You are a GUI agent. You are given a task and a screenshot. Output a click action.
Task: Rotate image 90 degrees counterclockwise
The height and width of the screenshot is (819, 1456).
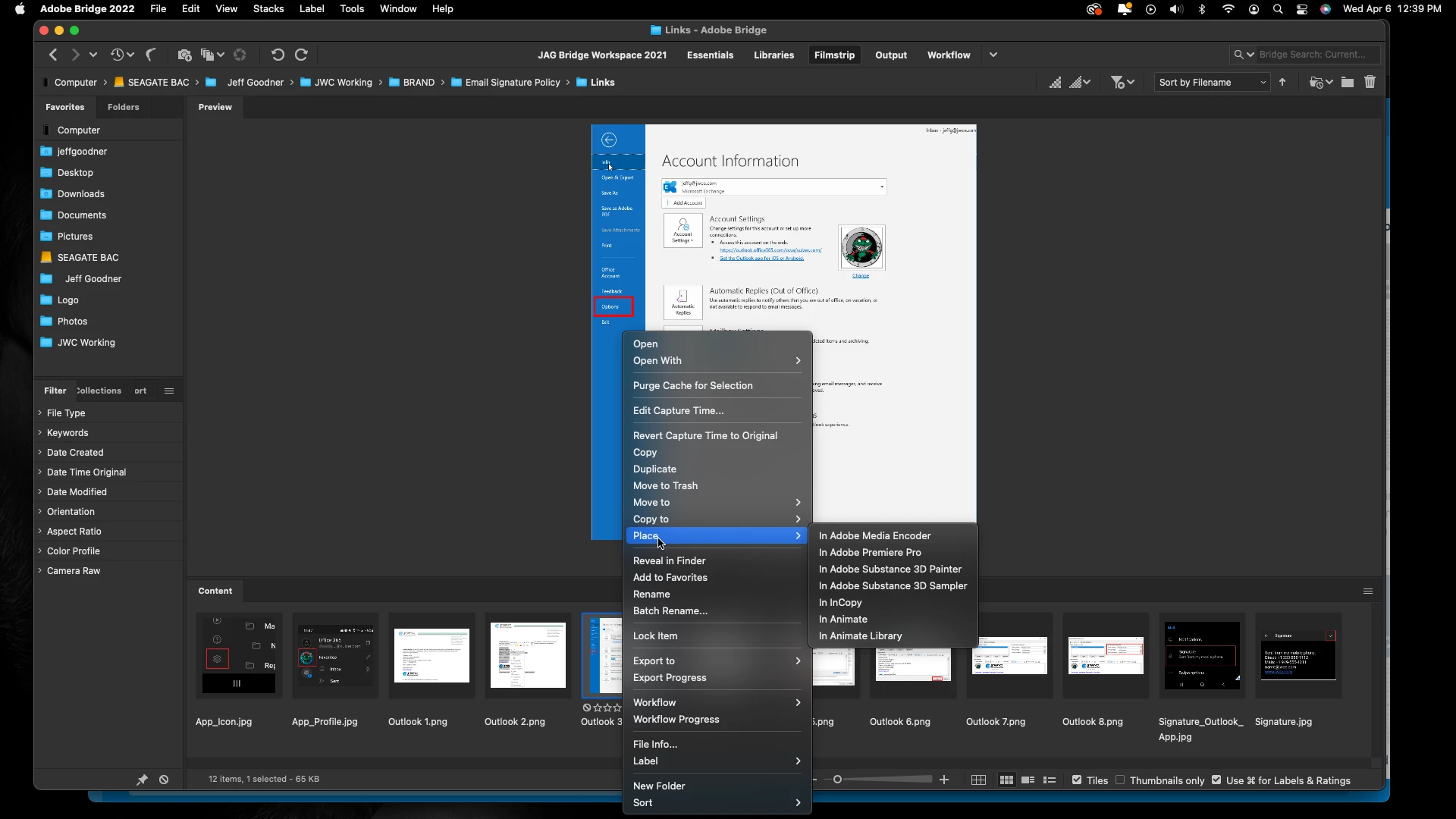[278, 55]
